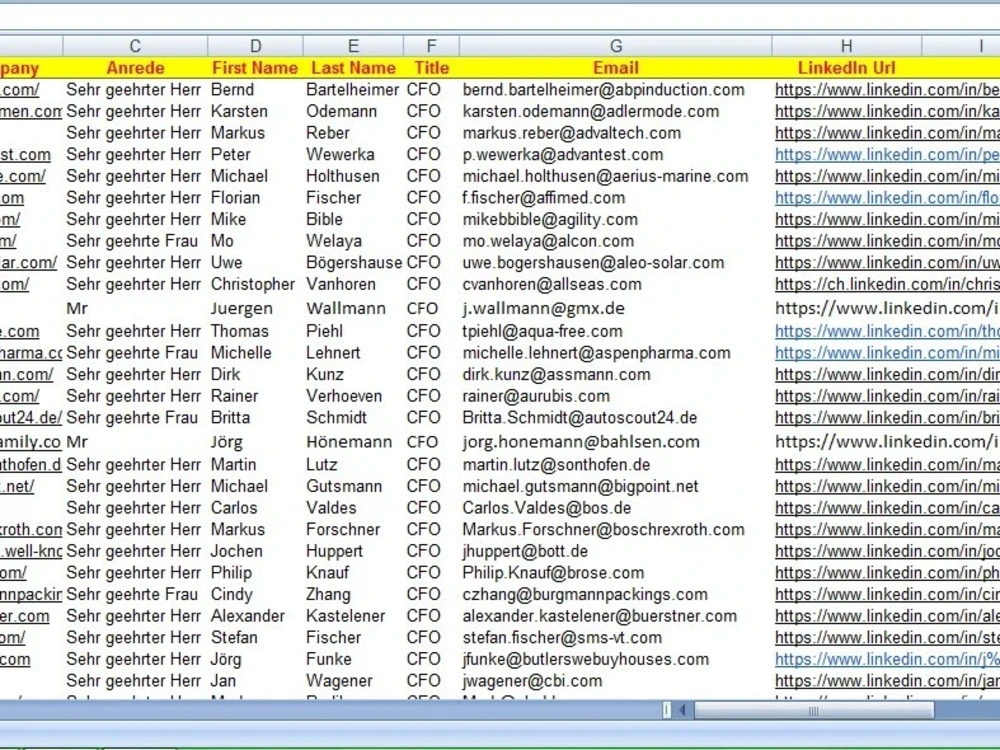Image resolution: width=1000 pixels, height=750 pixels.
Task: Select email michael.holthusen@aerius-marine.com
Action: tap(605, 177)
